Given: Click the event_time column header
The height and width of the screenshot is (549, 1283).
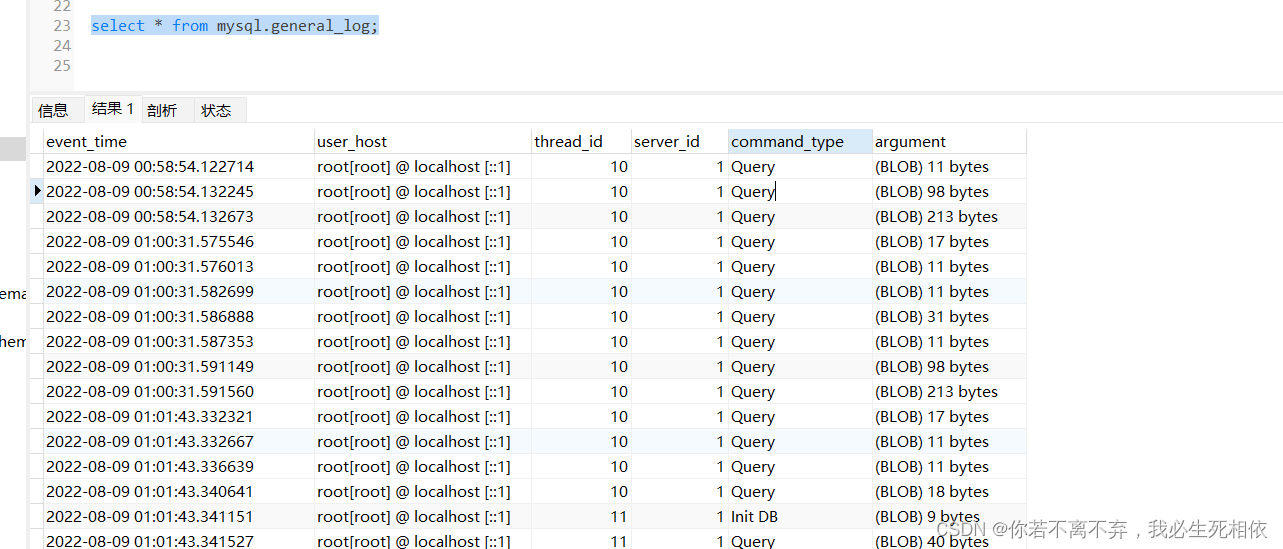Looking at the screenshot, I should point(179,141).
